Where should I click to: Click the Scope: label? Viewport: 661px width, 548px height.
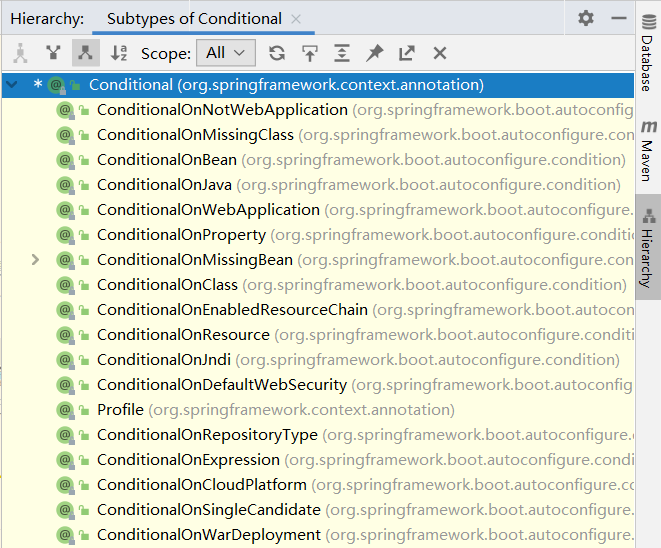click(166, 54)
